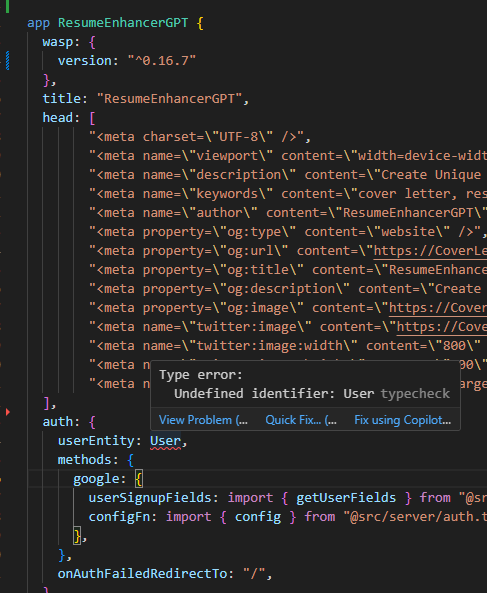
Task: Open the og:url https://CoverLe link
Action: click(x=430, y=251)
